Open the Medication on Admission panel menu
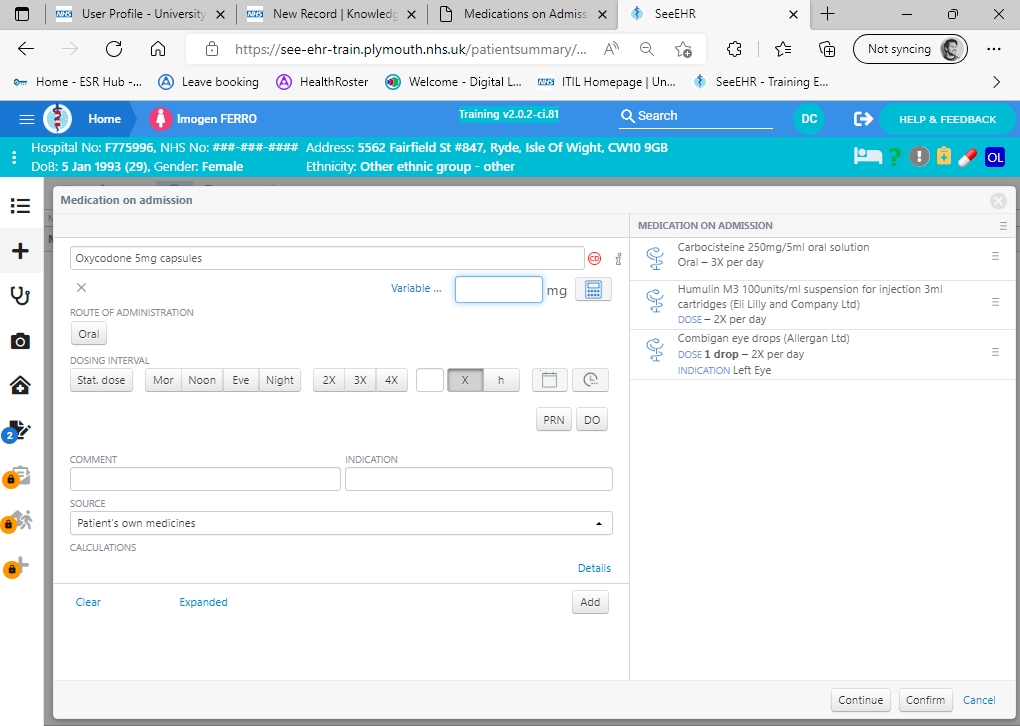This screenshot has width=1020, height=726. pos(1003,226)
